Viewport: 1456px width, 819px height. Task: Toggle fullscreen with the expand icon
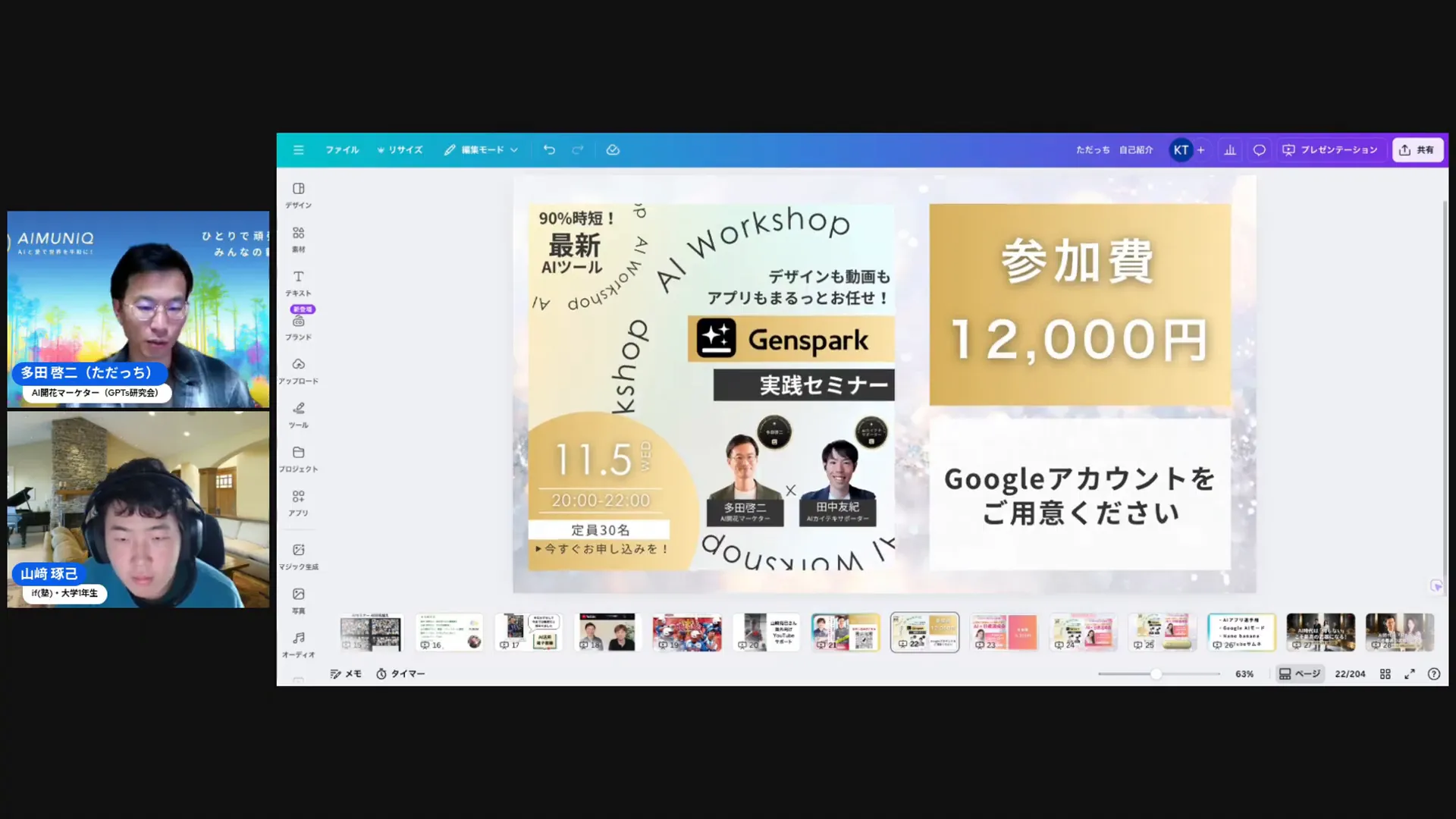click(1410, 673)
